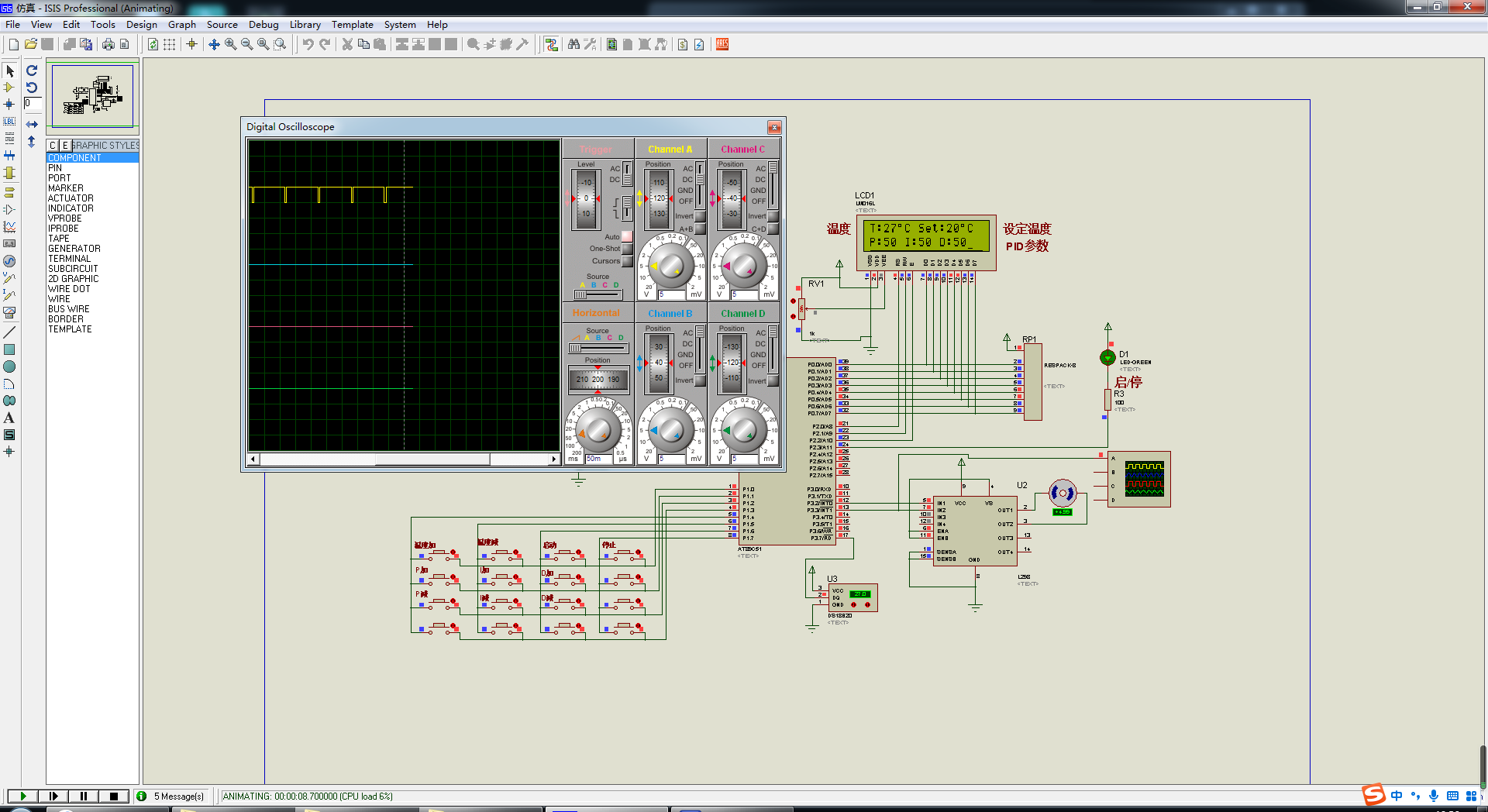The image size is (1488, 812).
Task: Enable One-Shot trigger on oscilloscope
Action: click(x=627, y=249)
